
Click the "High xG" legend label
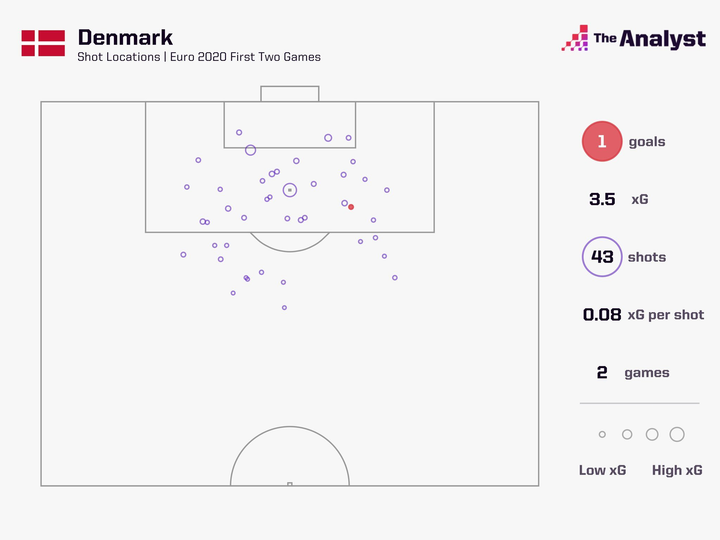click(677, 470)
